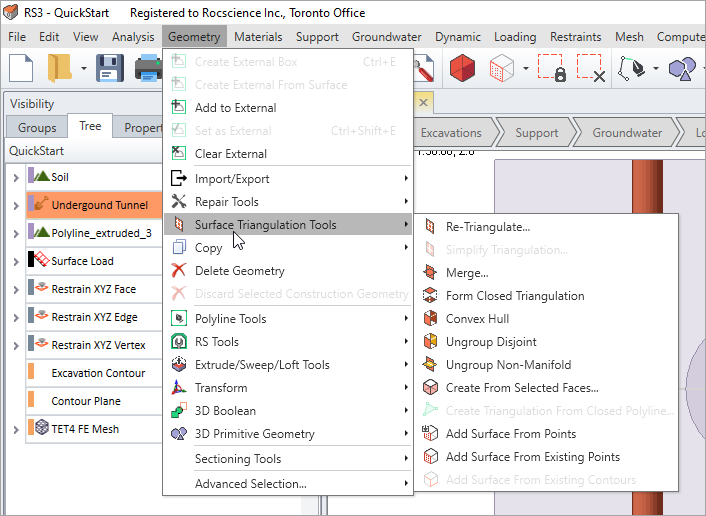Open the dropdown arrow beside wireframe cube
This screenshot has height=516, width=706.
525,68
